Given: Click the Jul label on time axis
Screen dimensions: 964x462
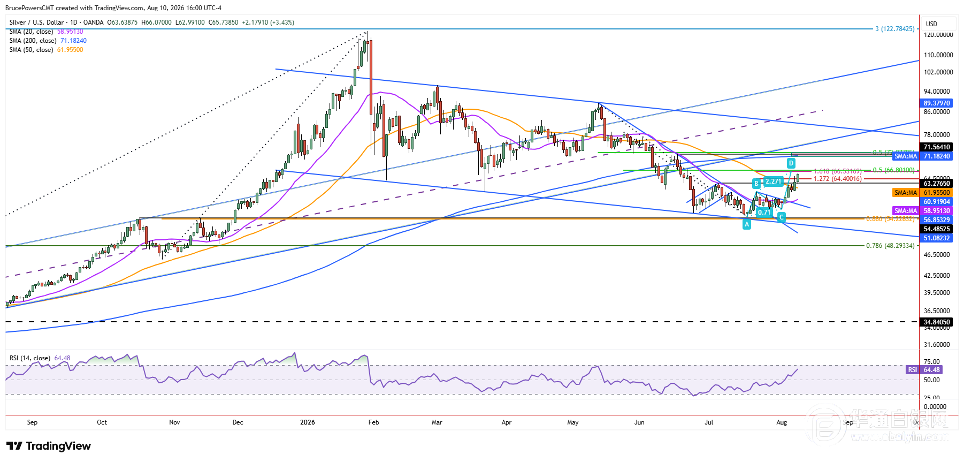Looking at the screenshot, I should (708, 423).
